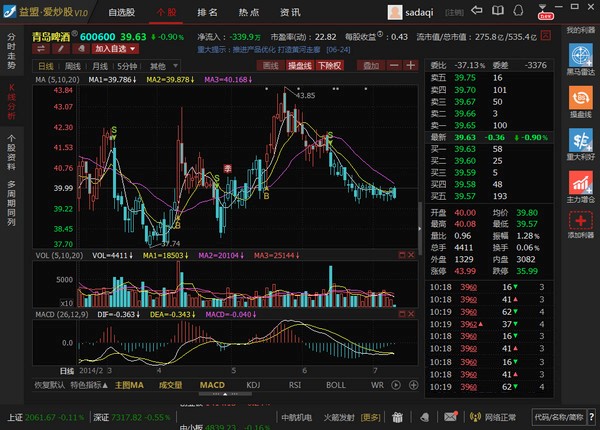The width and height of the screenshot is (600, 430).
Task: Open 分时走势 in left sidebar
Action: [11, 51]
